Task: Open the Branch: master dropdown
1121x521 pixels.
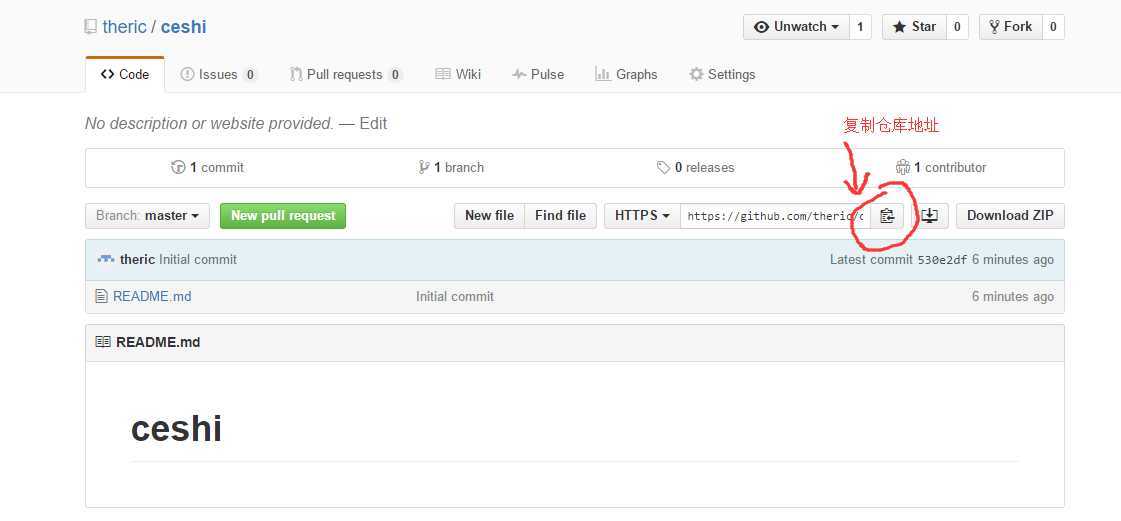Action: (147, 216)
